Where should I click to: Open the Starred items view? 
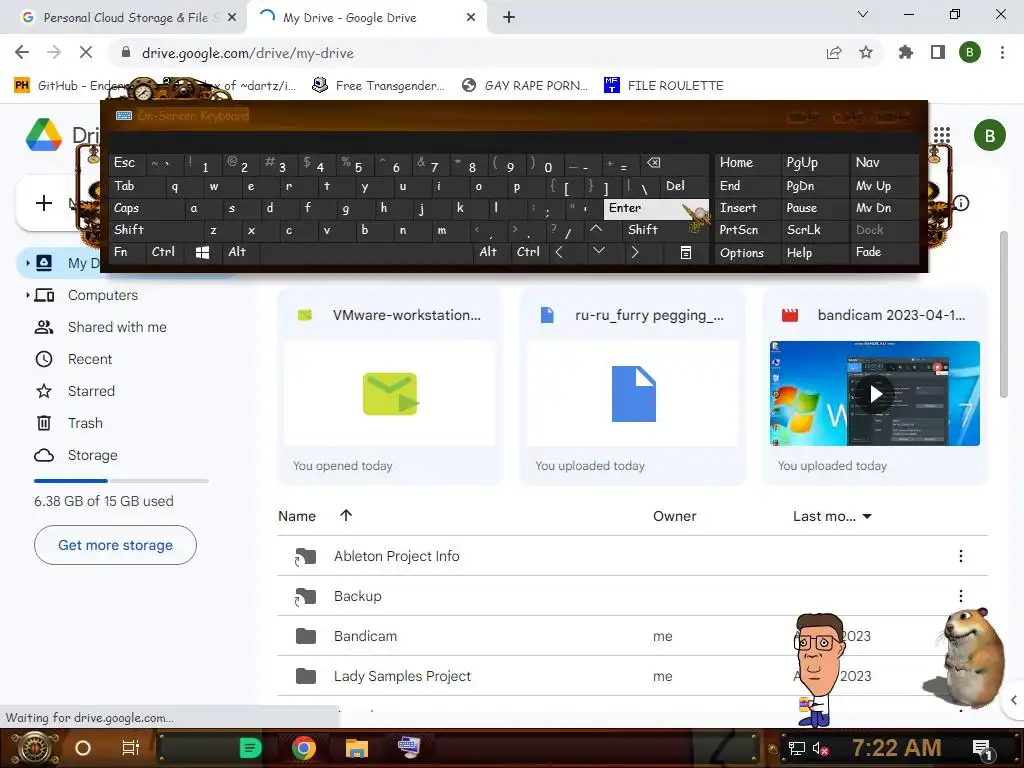click(x=91, y=391)
